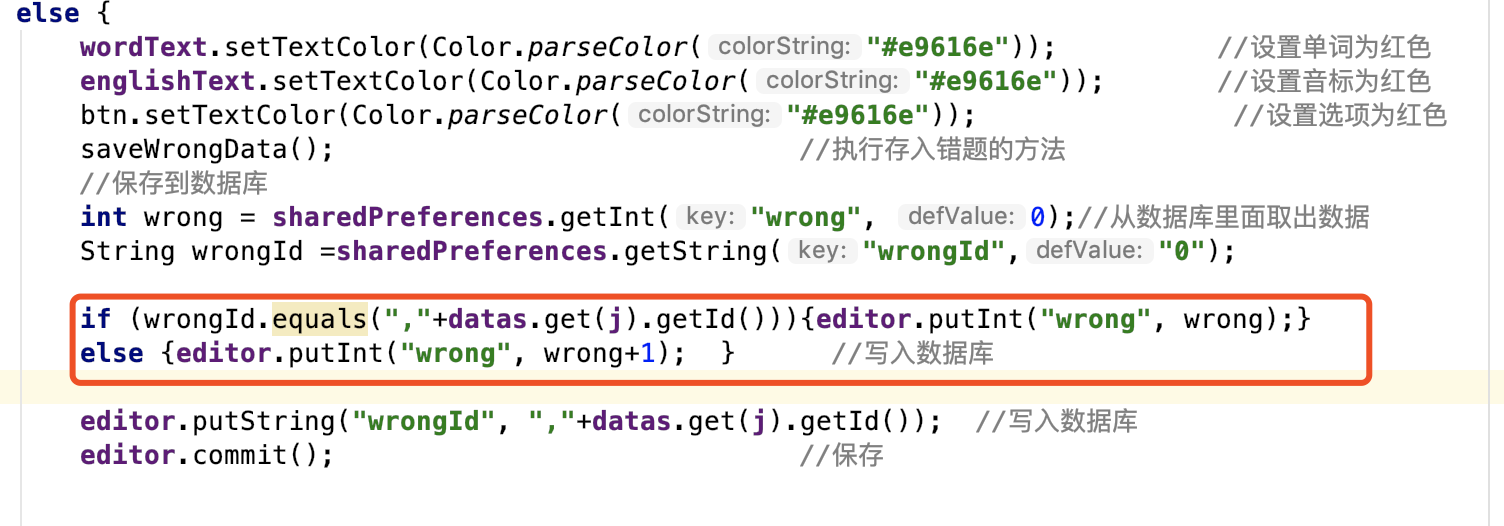The height and width of the screenshot is (526, 1504).
Task: Click the saveWrongData() method call
Action: pyautogui.click(x=206, y=149)
